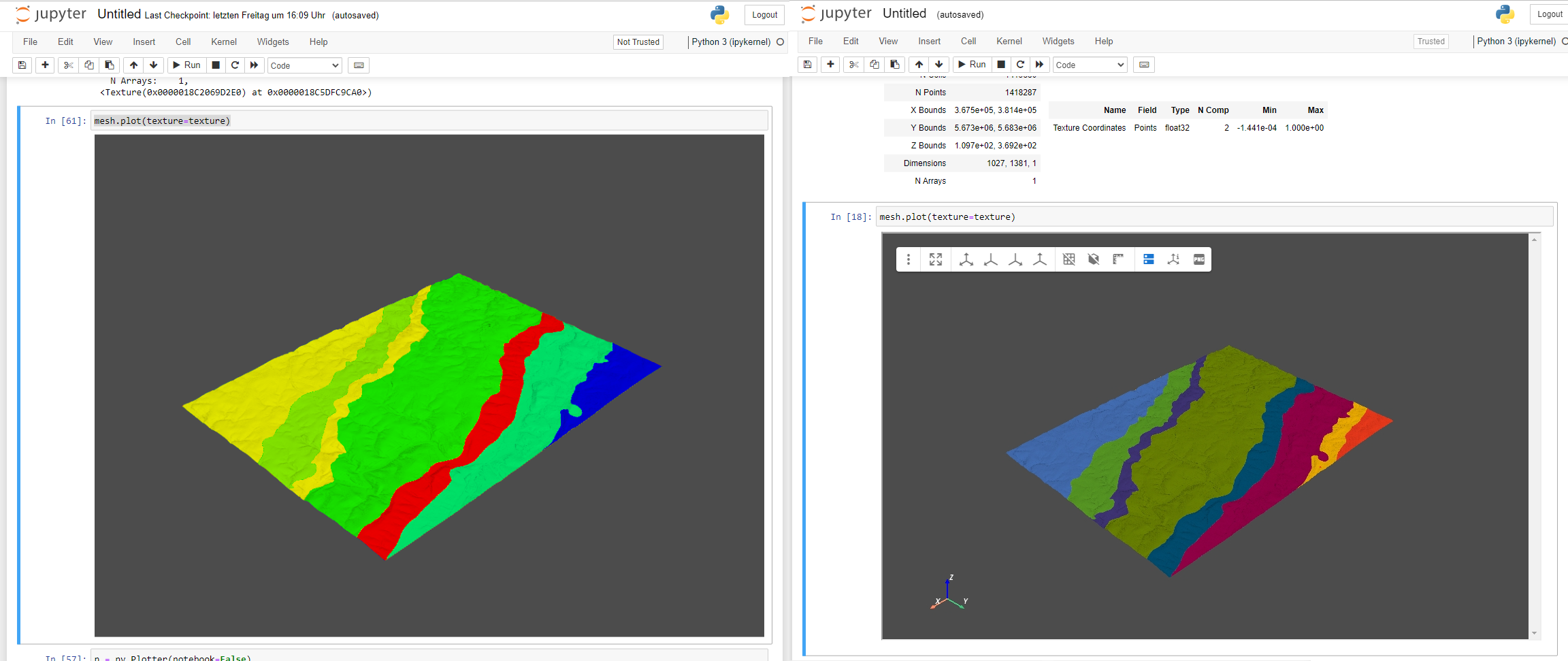
Task: Click the second axis view icon in the plot toolbar
Action: click(x=990, y=259)
